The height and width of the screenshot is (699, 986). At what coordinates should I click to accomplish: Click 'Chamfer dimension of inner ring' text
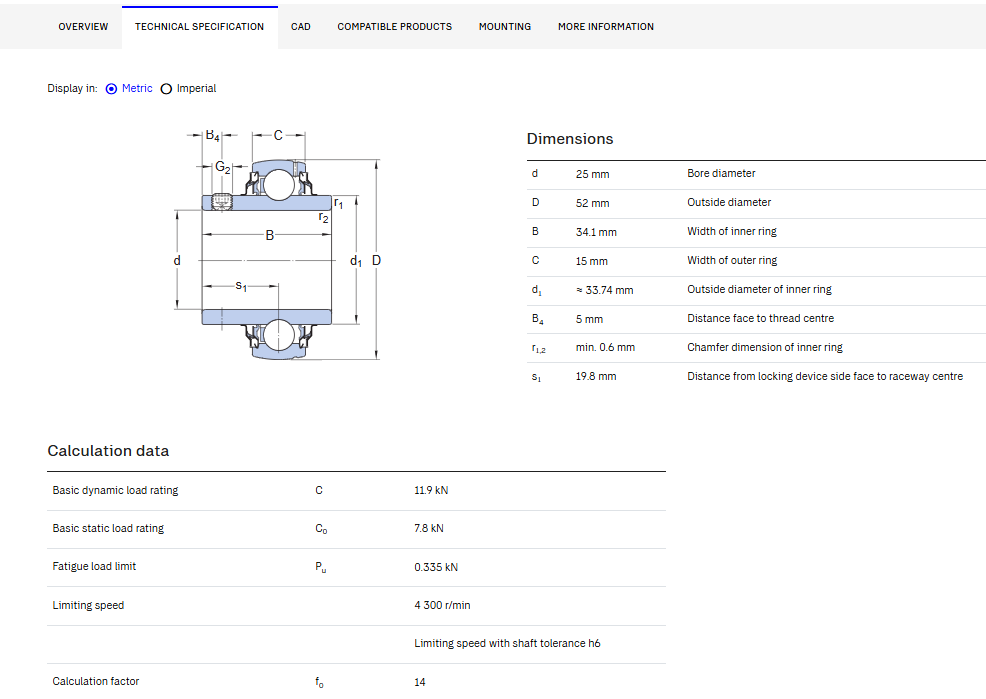click(765, 347)
